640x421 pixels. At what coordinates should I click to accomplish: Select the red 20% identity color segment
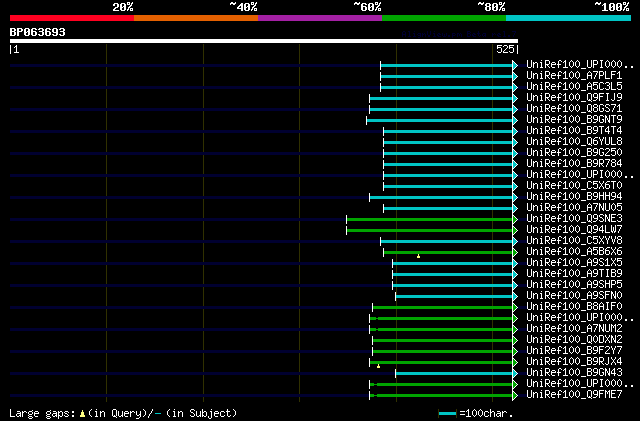72,18
